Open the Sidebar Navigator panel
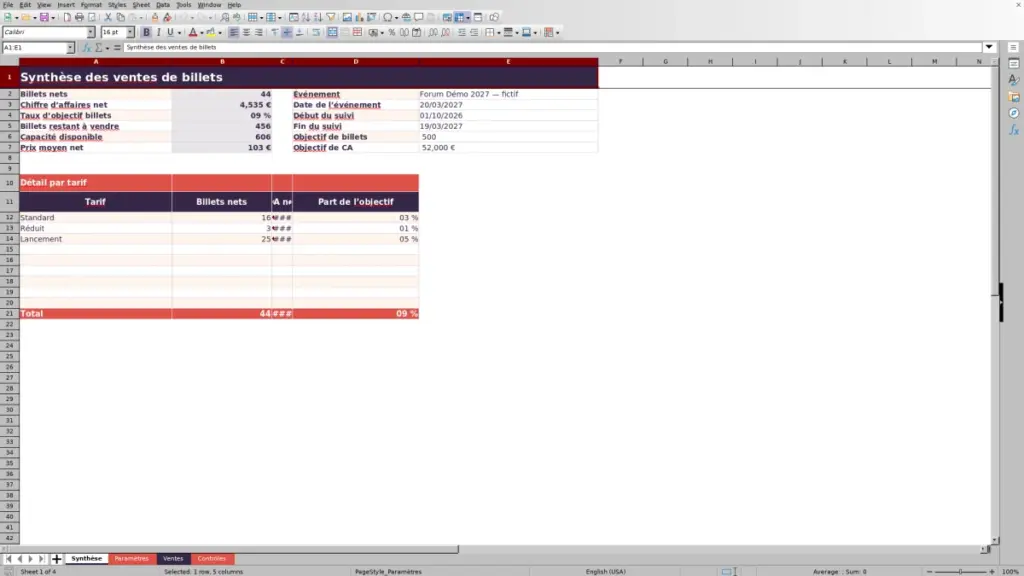Viewport: 1024px width, 576px height. pos(1014,114)
